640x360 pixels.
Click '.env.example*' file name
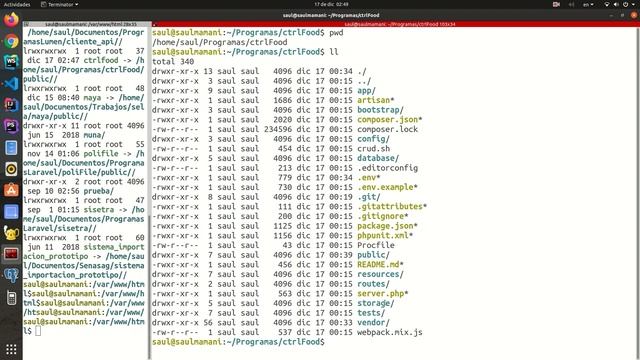(x=387, y=187)
